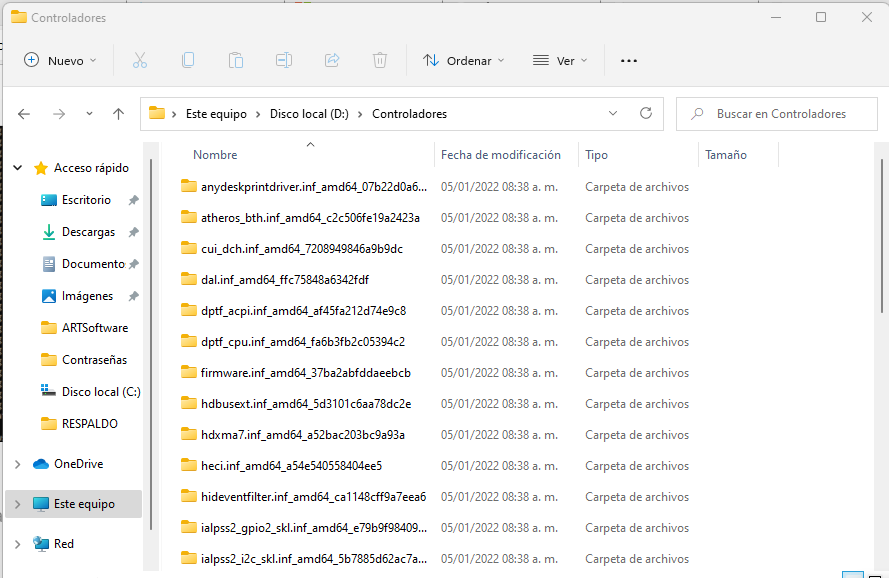
Task: Go up one folder level arrow
Action: (x=118, y=114)
